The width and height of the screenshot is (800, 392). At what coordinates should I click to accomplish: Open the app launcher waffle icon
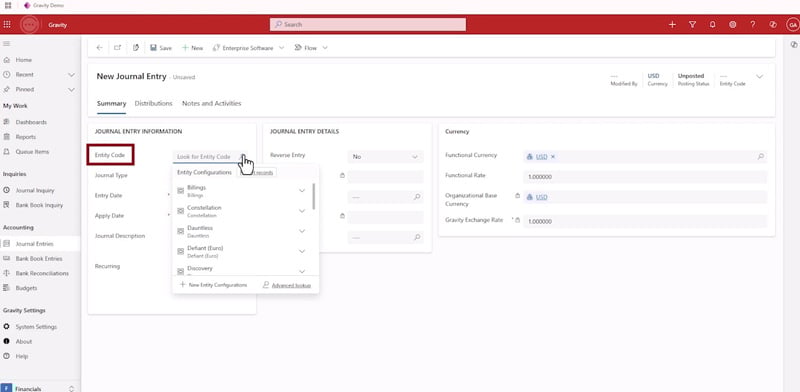pos(7,24)
